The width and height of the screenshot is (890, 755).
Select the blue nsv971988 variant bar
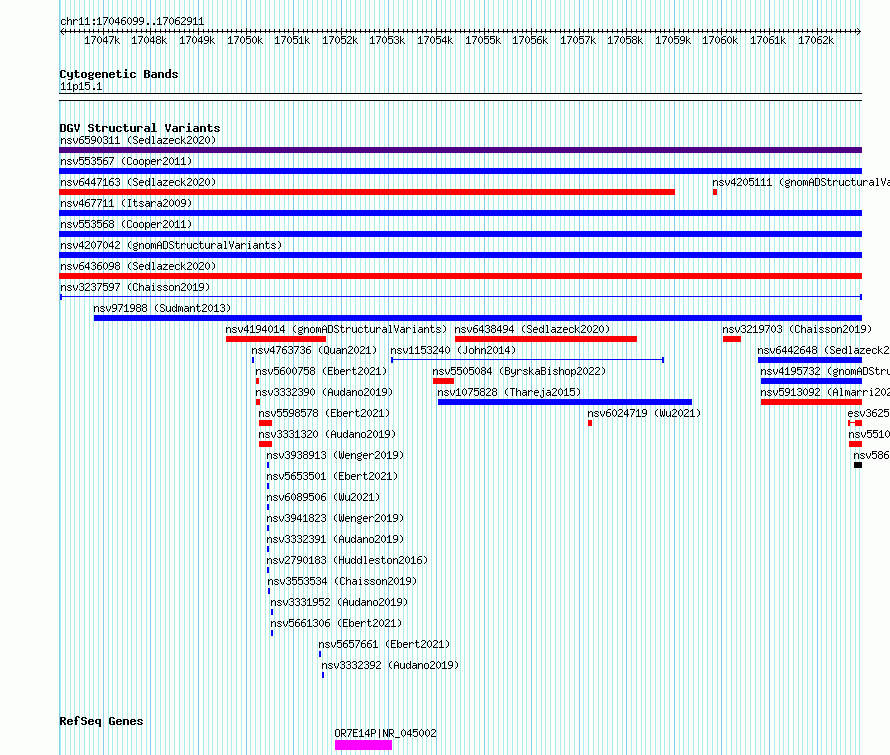(x=478, y=318)
